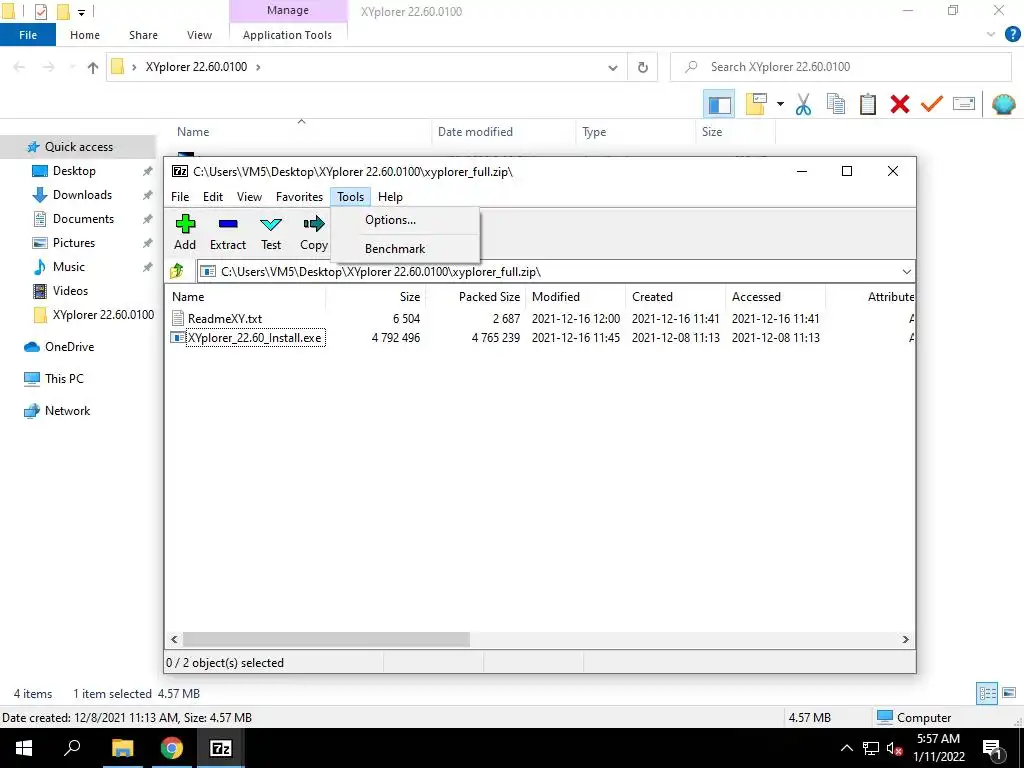Viewport: 1024px width, 768px height.
Task: Open Google Chrome from the taskbar
Action: point(172,748)
